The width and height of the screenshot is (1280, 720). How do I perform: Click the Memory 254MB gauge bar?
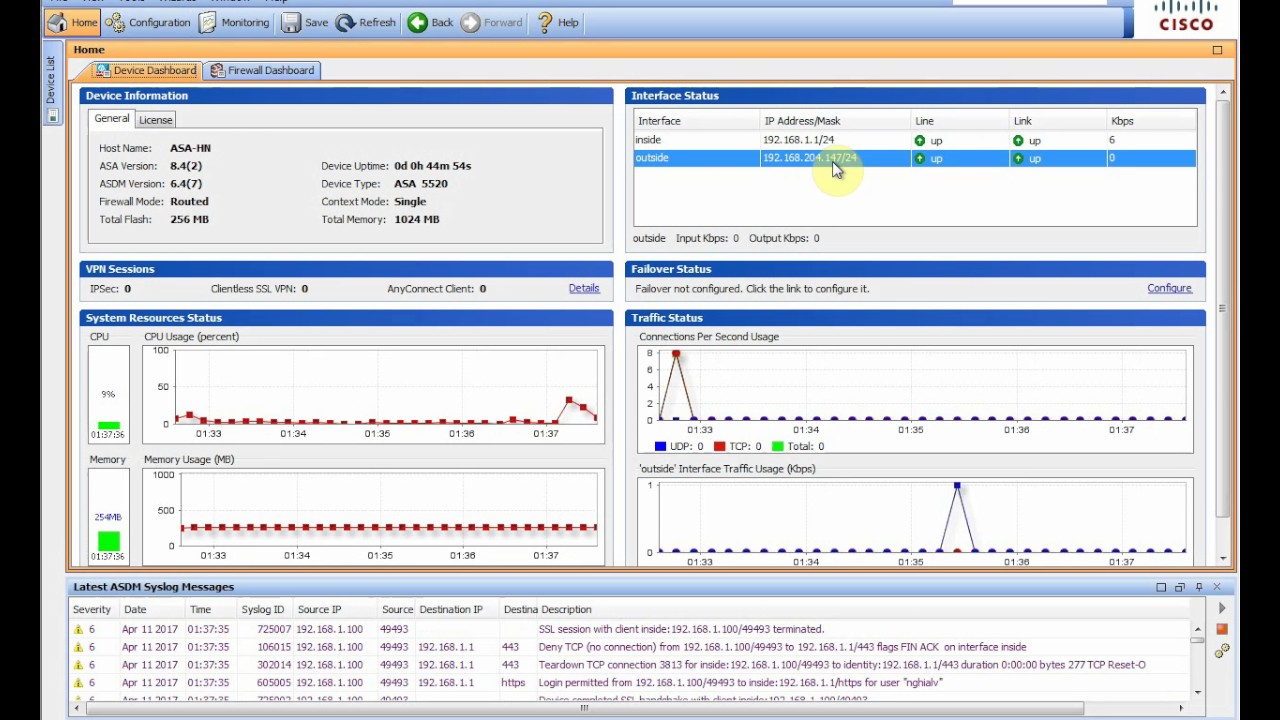click(x=108, y=516)
